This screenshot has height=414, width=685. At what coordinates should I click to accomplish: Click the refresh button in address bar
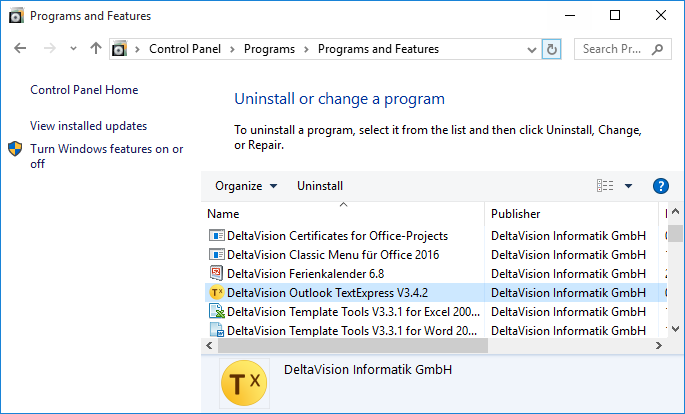(552, 49)
